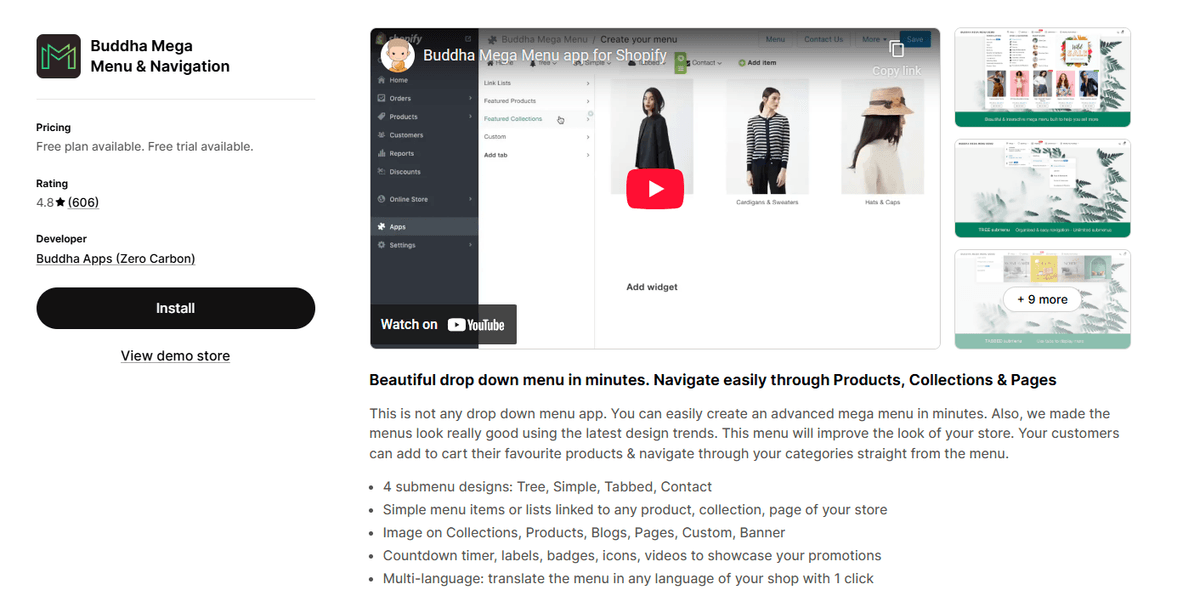This screenshot has height=608, width=1200.
Task: Click the 'Pricing' heading text
Action: 54,128
